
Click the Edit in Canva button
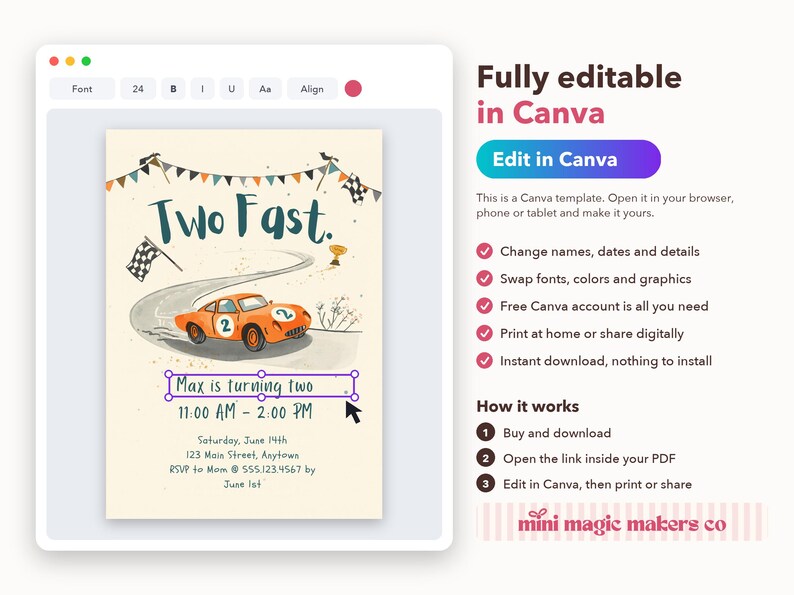coord(568,159)
